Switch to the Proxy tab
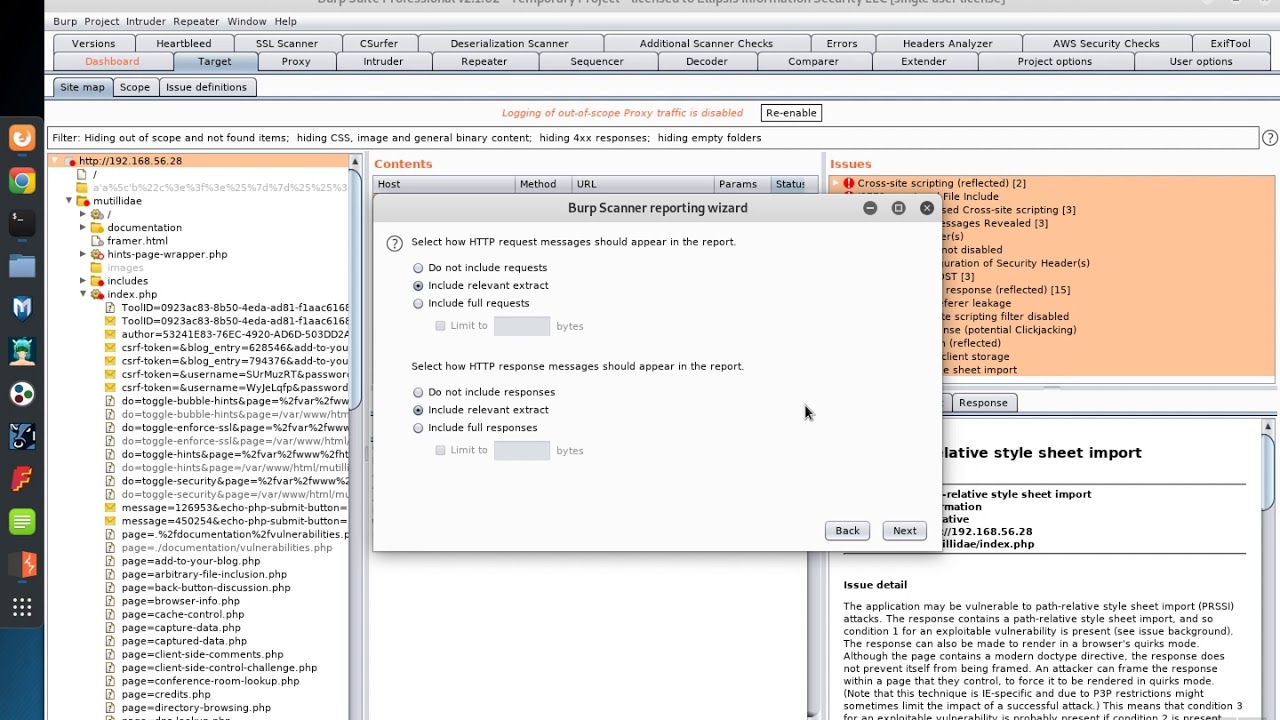Viewport: 1280px width, 720px height. [296, 61]
